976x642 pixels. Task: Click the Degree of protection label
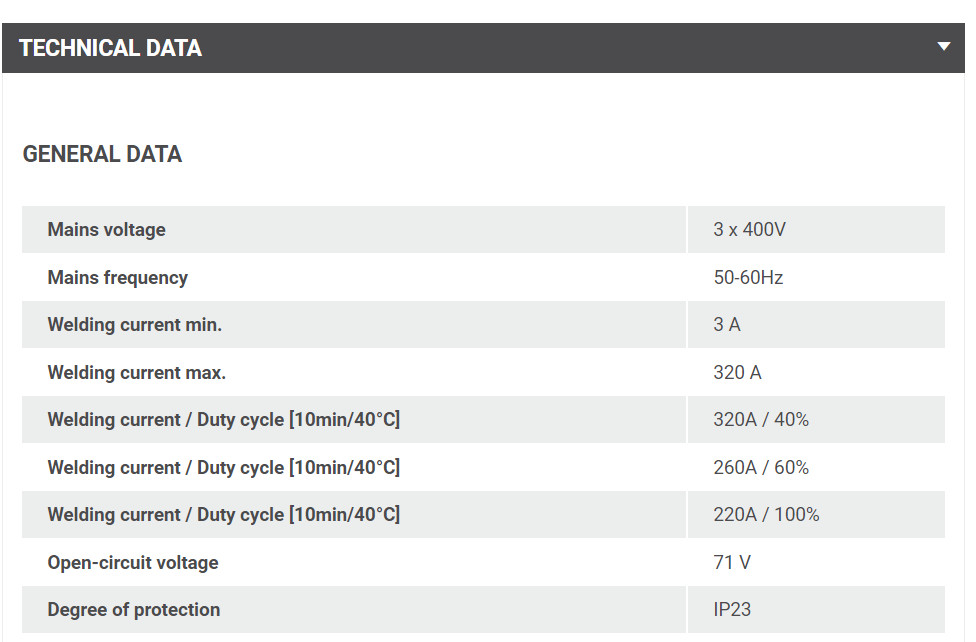pos(134,610)
